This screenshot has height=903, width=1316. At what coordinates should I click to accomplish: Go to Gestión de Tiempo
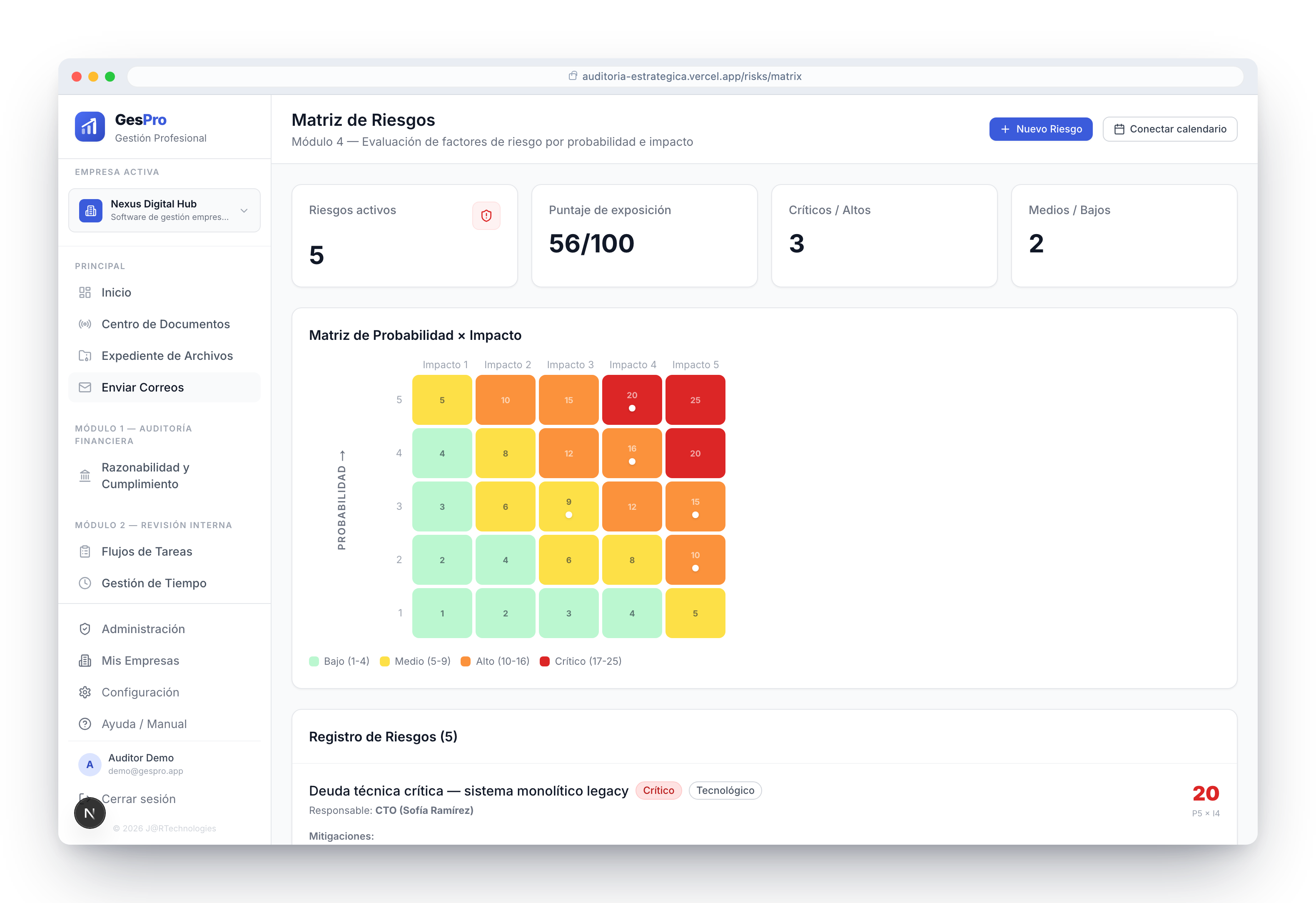(164, 584)
